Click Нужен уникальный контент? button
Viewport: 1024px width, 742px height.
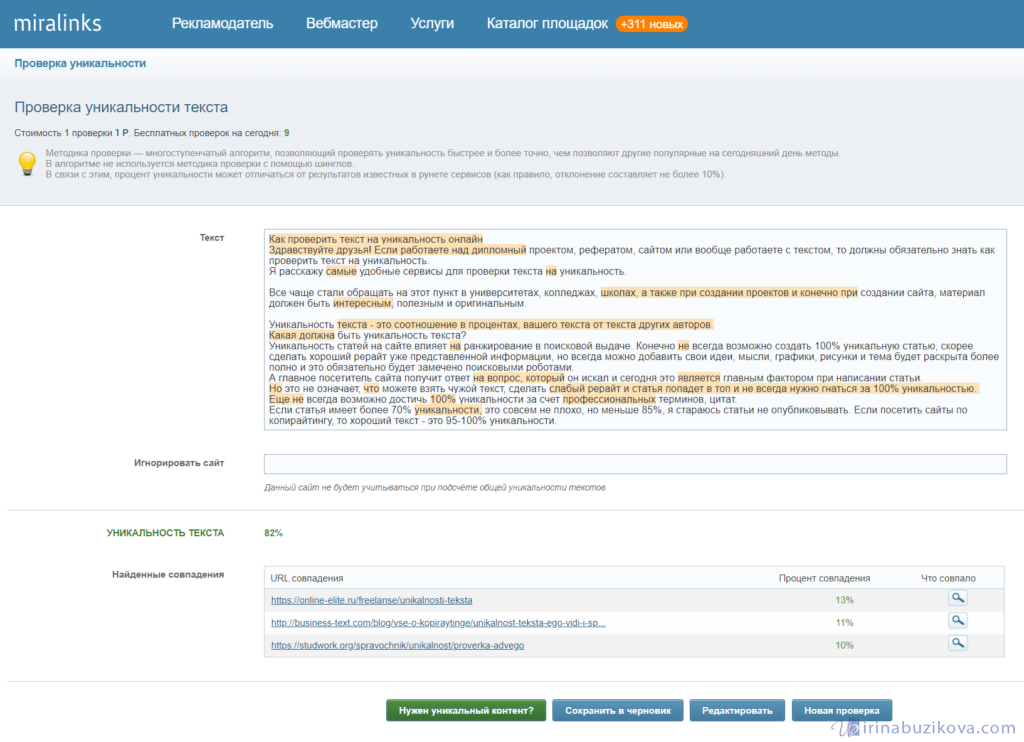(466, 710)
